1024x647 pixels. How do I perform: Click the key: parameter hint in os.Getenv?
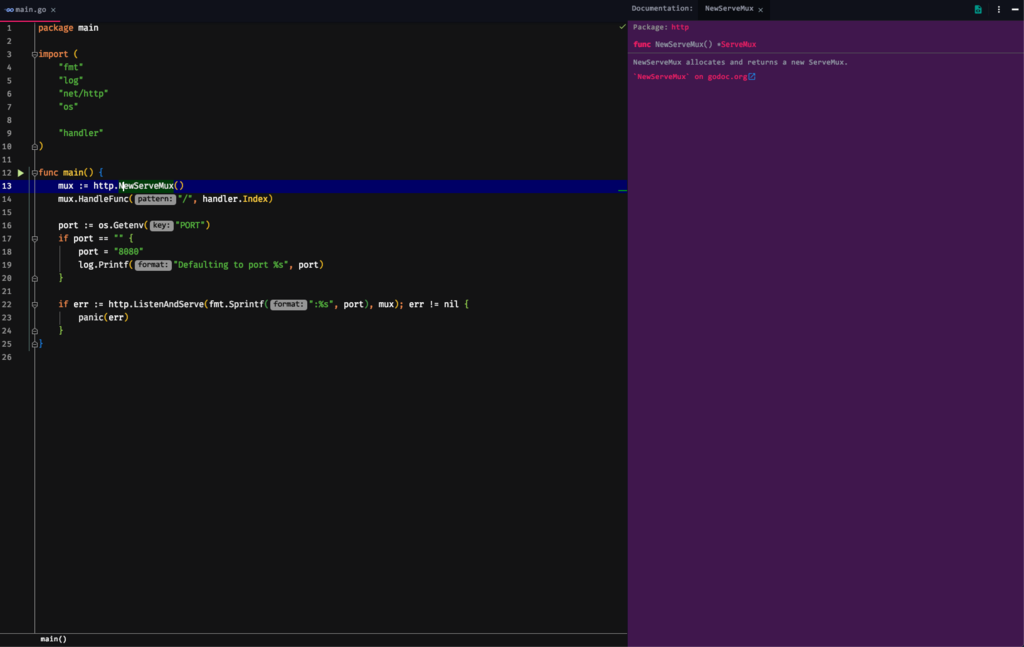(161, 225)
